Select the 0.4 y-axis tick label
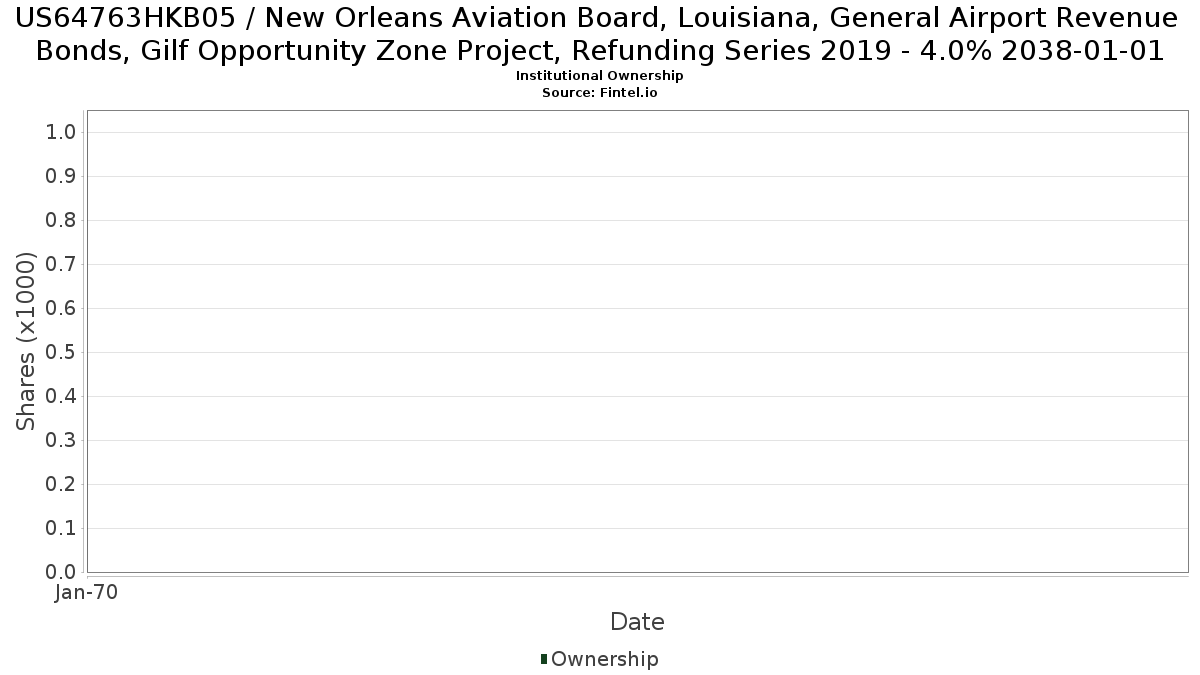 pyautogui.click(x=61, y=397)
